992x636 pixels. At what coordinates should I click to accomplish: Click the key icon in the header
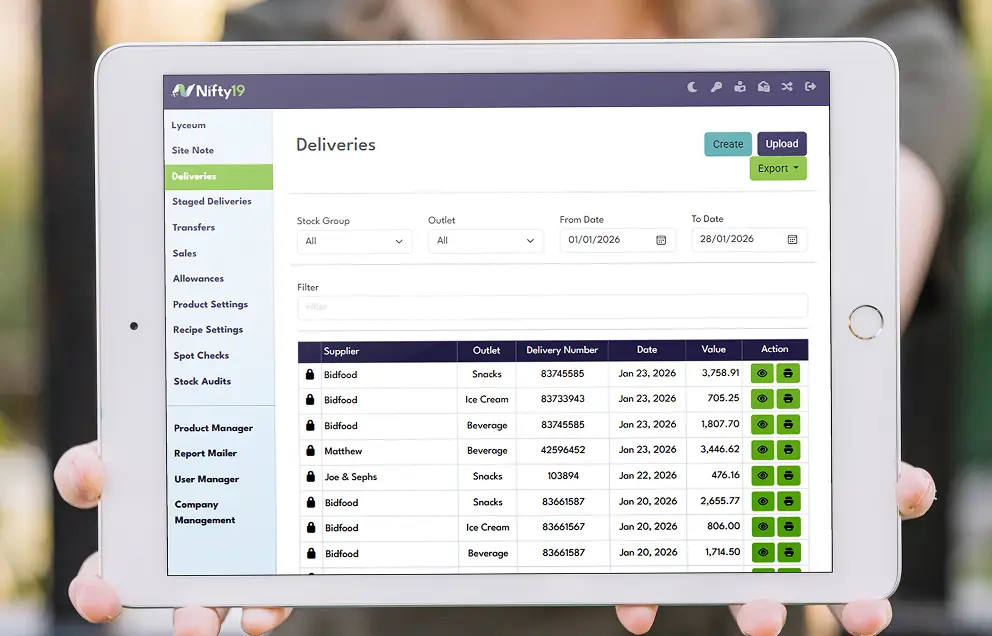pyautogui.click(x=716, y=88)
